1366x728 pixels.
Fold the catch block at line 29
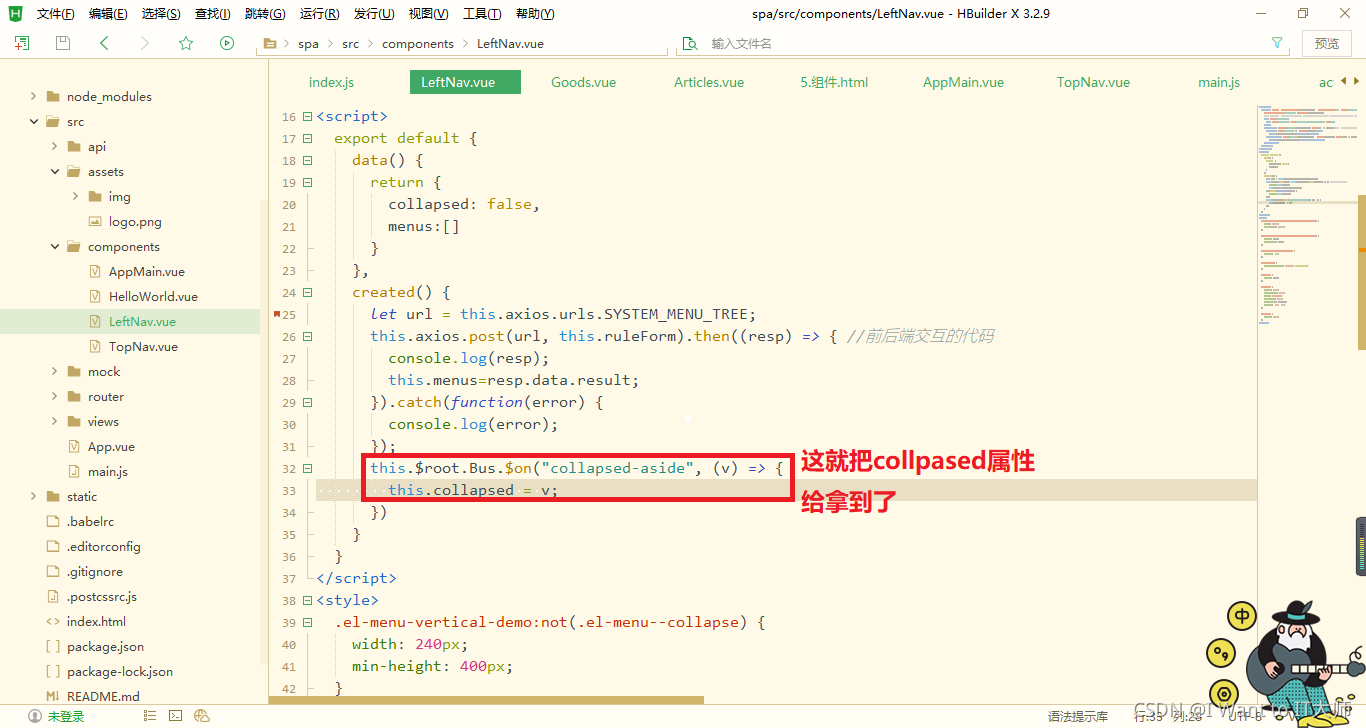click(308, 402)
